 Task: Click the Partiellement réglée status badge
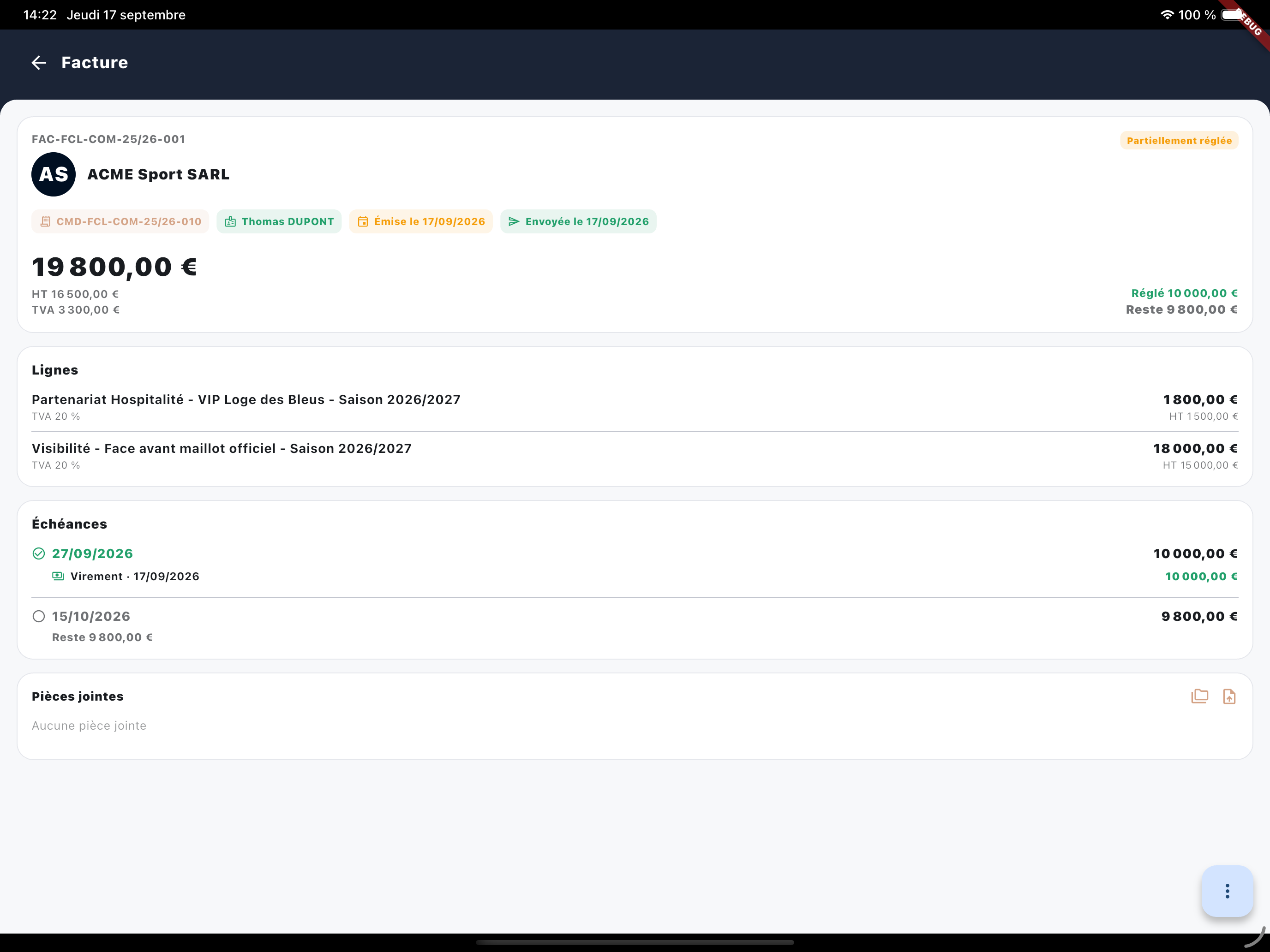(x=1179, y=141)
